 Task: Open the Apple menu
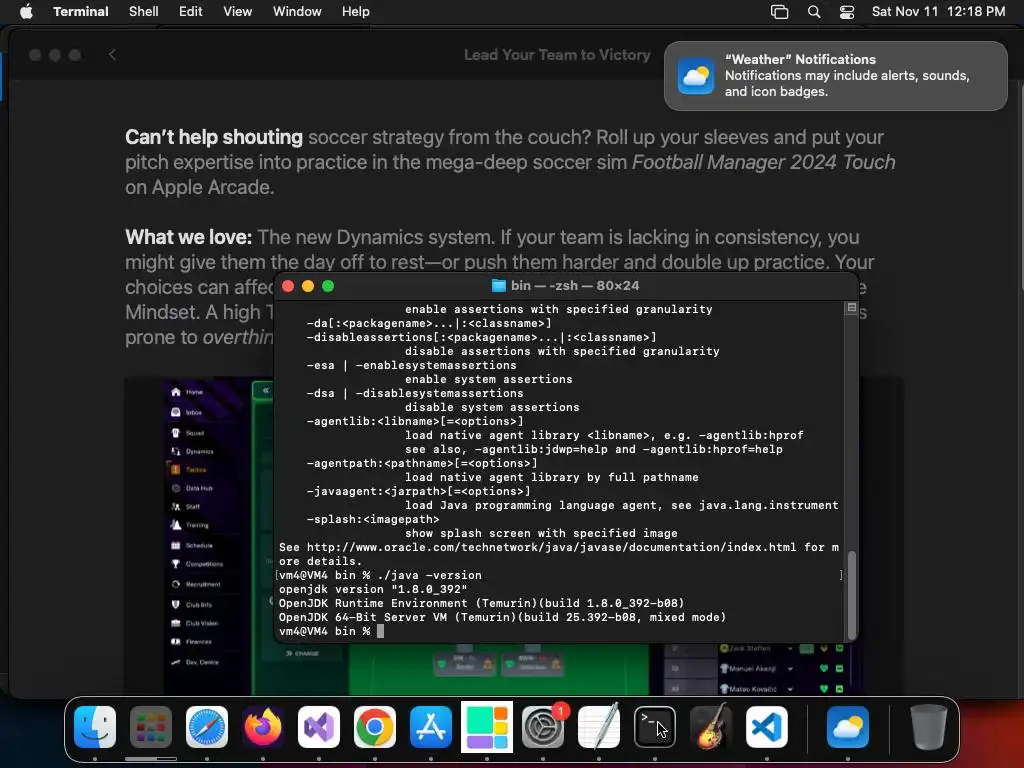[x=26, y=11]
